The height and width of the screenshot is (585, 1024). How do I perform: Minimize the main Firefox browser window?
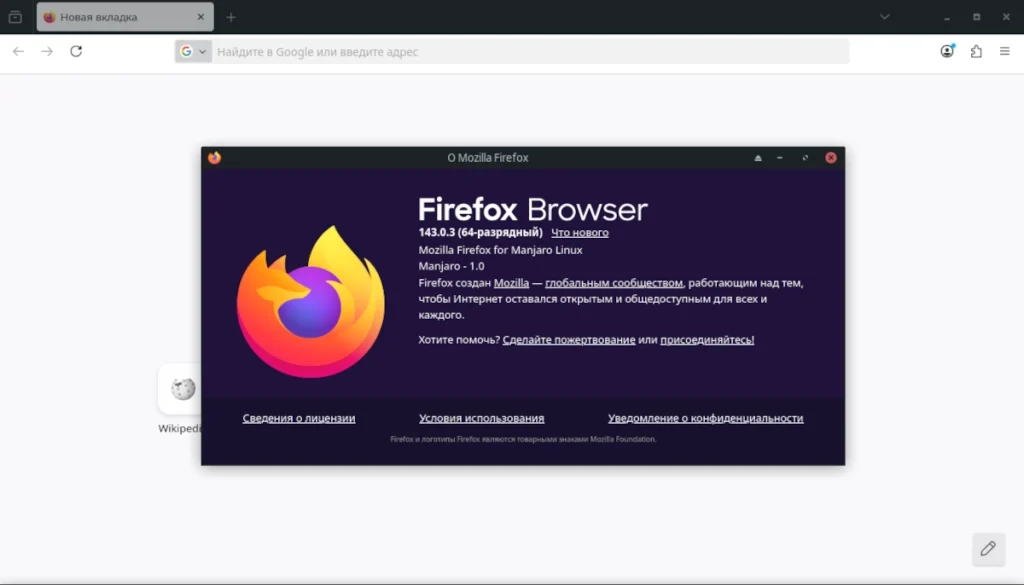(946, 17)
